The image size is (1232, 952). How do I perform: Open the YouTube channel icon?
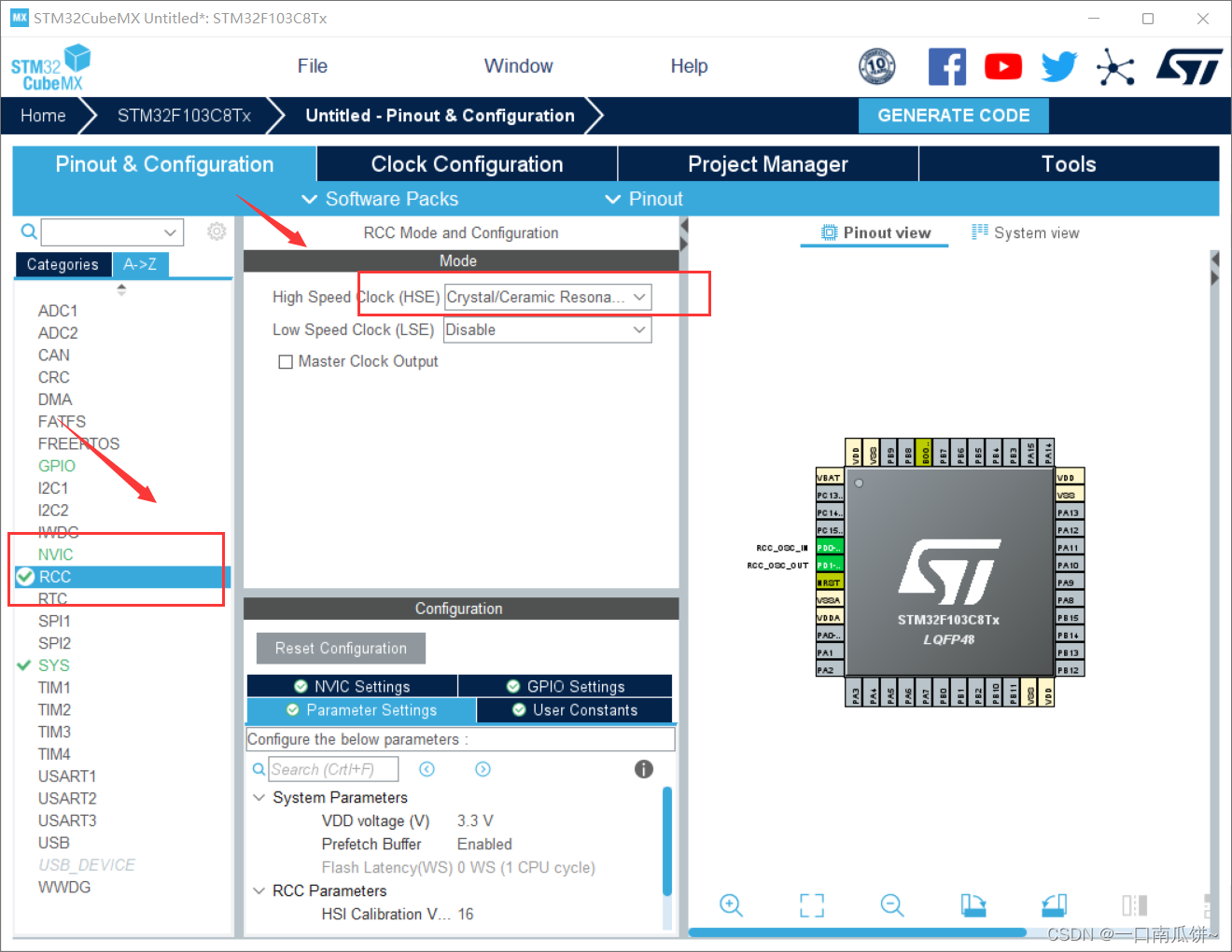pyautogui.click(x=1003, y=67)
